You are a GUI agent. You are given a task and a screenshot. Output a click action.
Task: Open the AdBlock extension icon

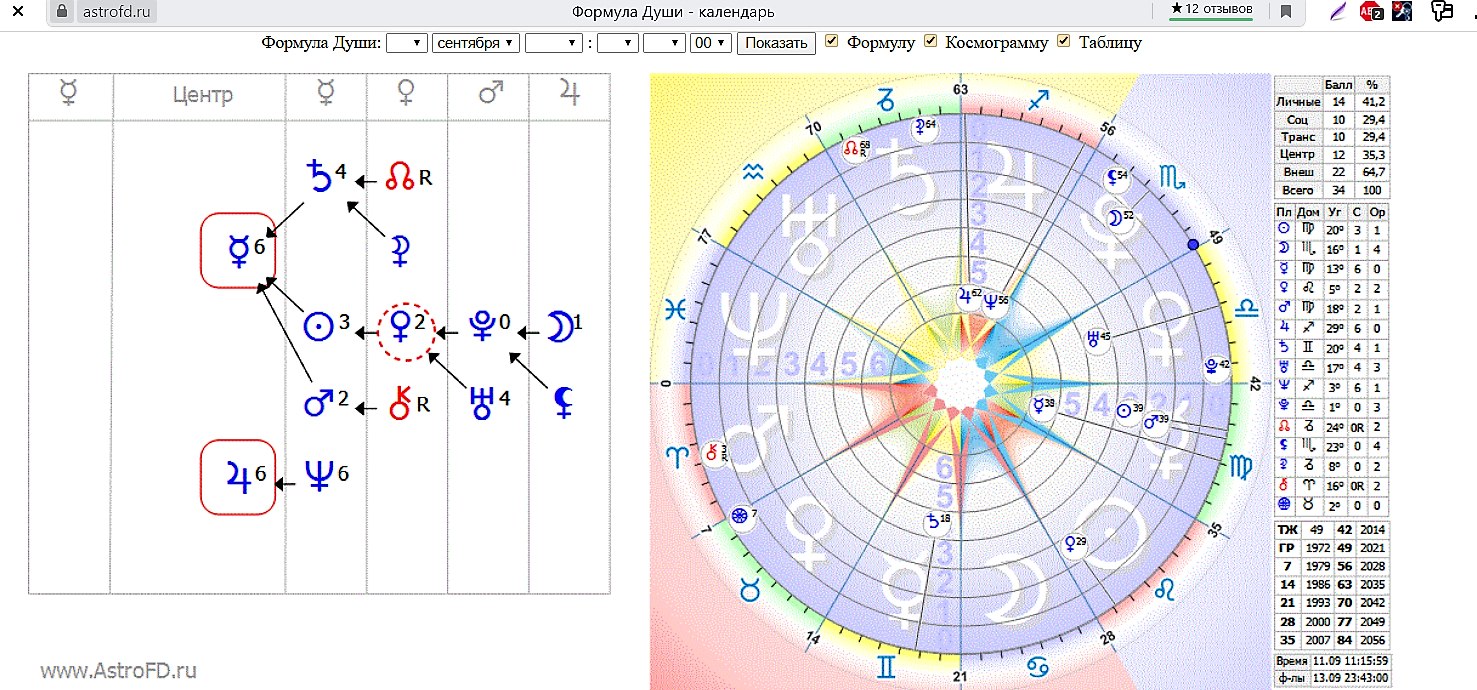(1373, 12)
